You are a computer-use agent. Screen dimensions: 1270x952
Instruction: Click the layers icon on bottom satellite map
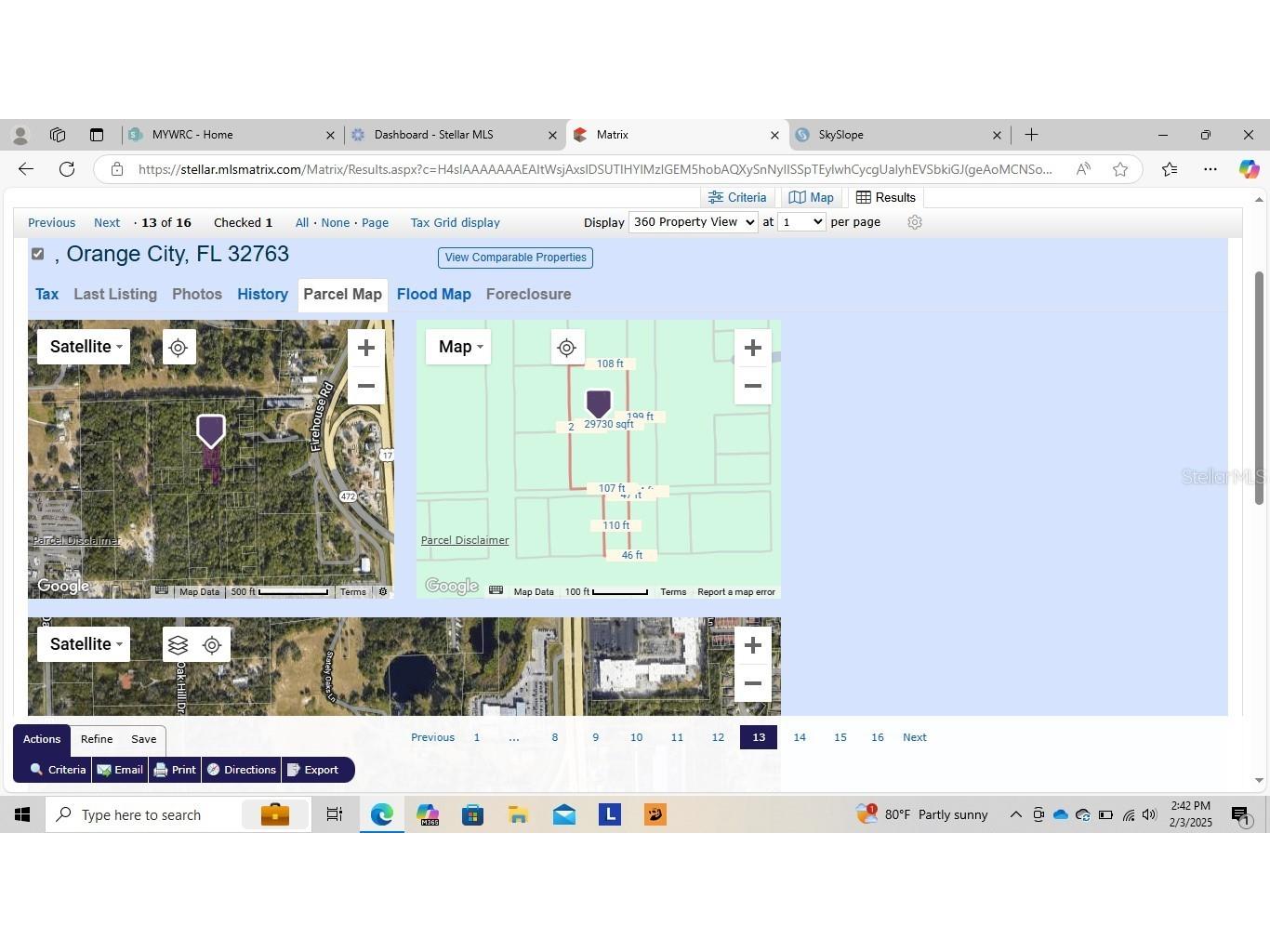tap(179, 645)
